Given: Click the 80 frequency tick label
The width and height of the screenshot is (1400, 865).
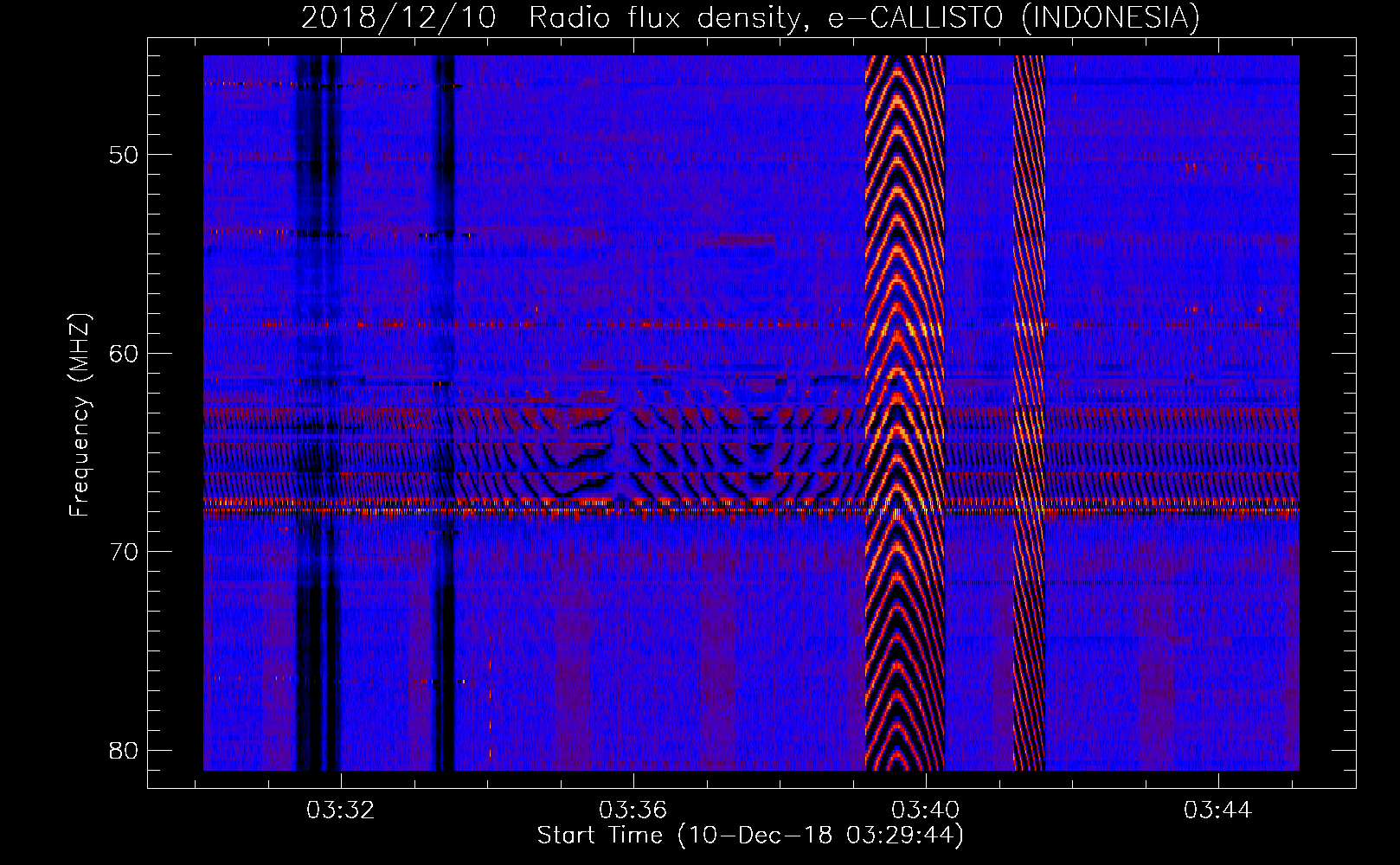Looking at the screenshot, I should pos(125,750).
